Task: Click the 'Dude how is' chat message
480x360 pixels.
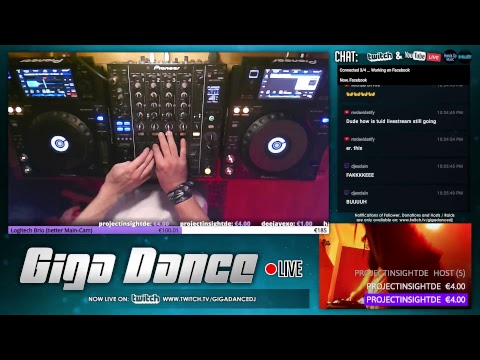Action: tap(391, 121)
